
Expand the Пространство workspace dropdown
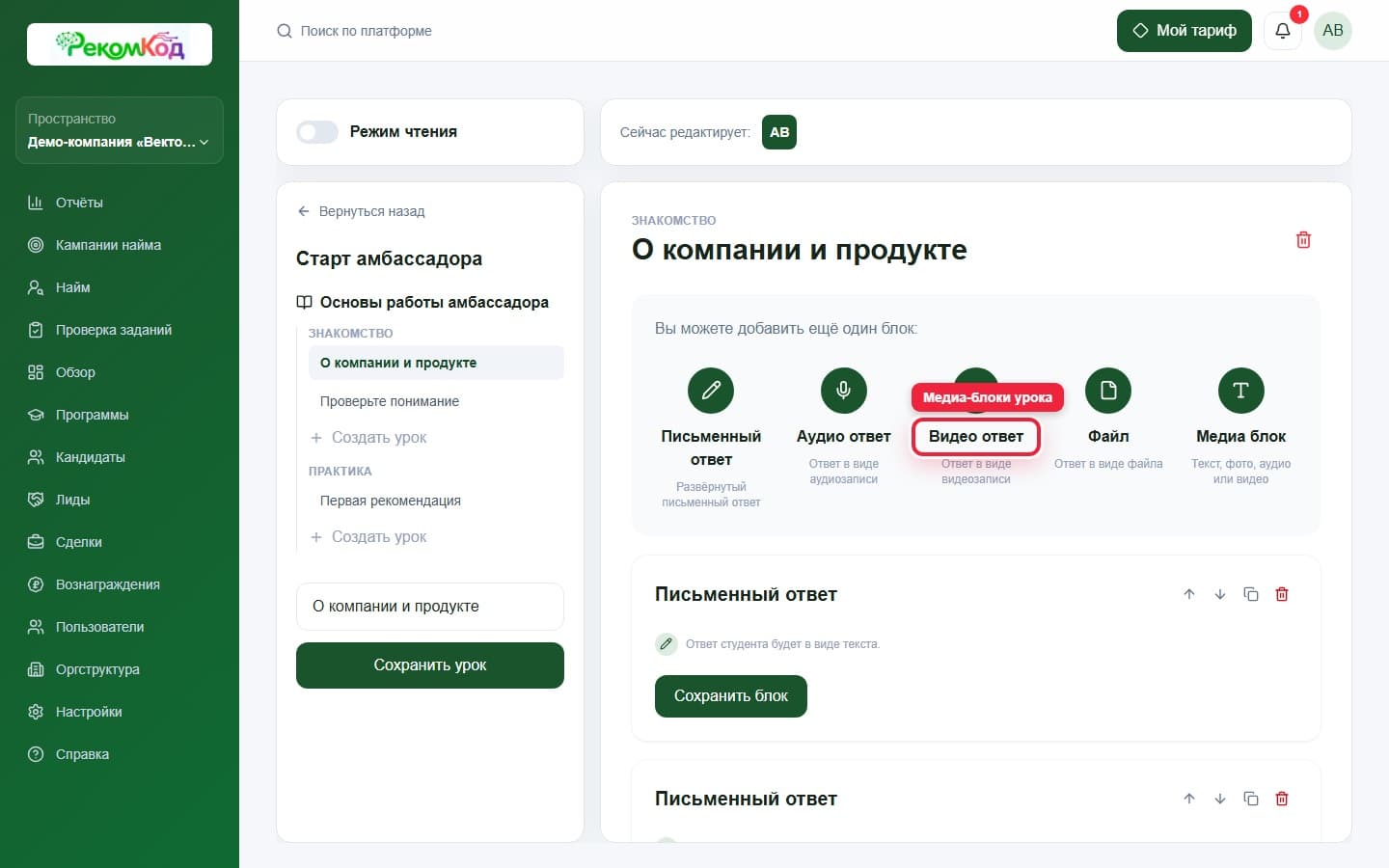pyautogui.click(x=120, y=130)
